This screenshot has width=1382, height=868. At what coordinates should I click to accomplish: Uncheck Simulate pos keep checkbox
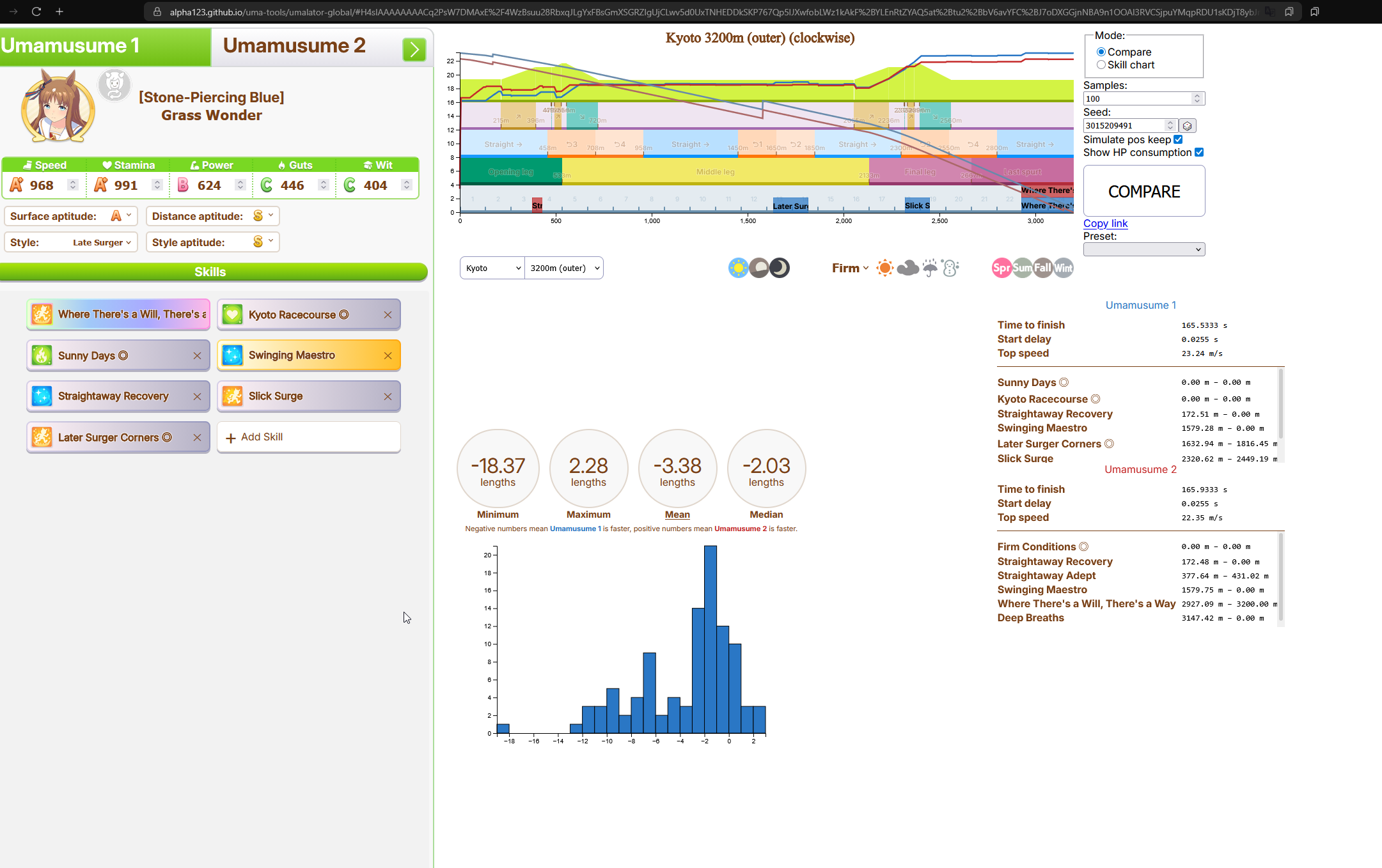pos(1178,139)
